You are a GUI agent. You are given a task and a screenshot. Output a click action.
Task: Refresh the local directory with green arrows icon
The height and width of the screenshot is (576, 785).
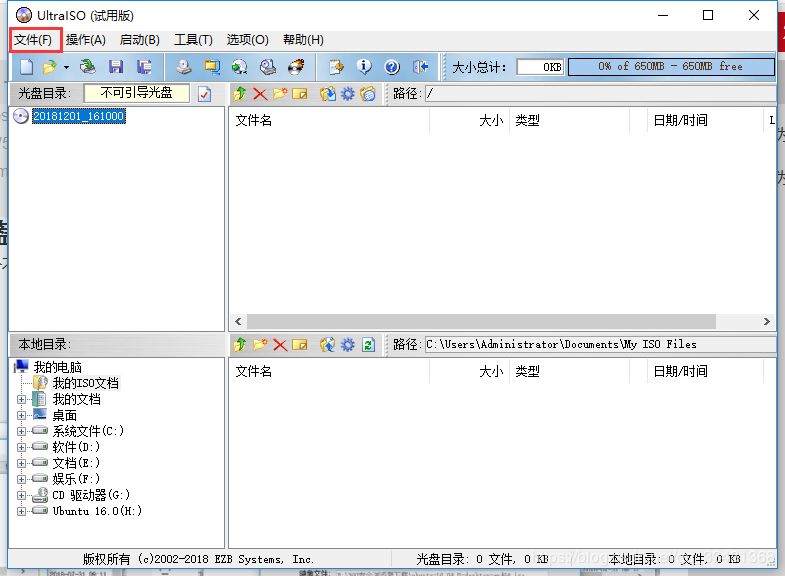(x=368, y=344)
